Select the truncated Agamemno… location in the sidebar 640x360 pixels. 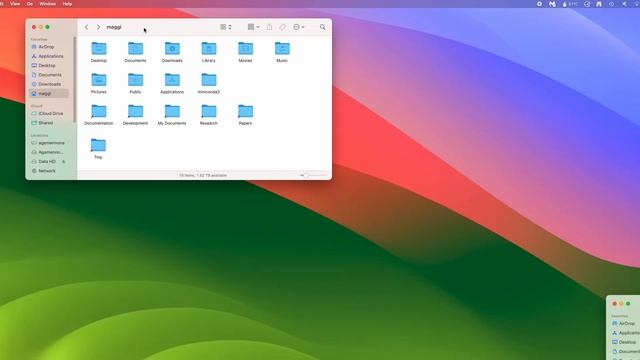tap(49, 152)
